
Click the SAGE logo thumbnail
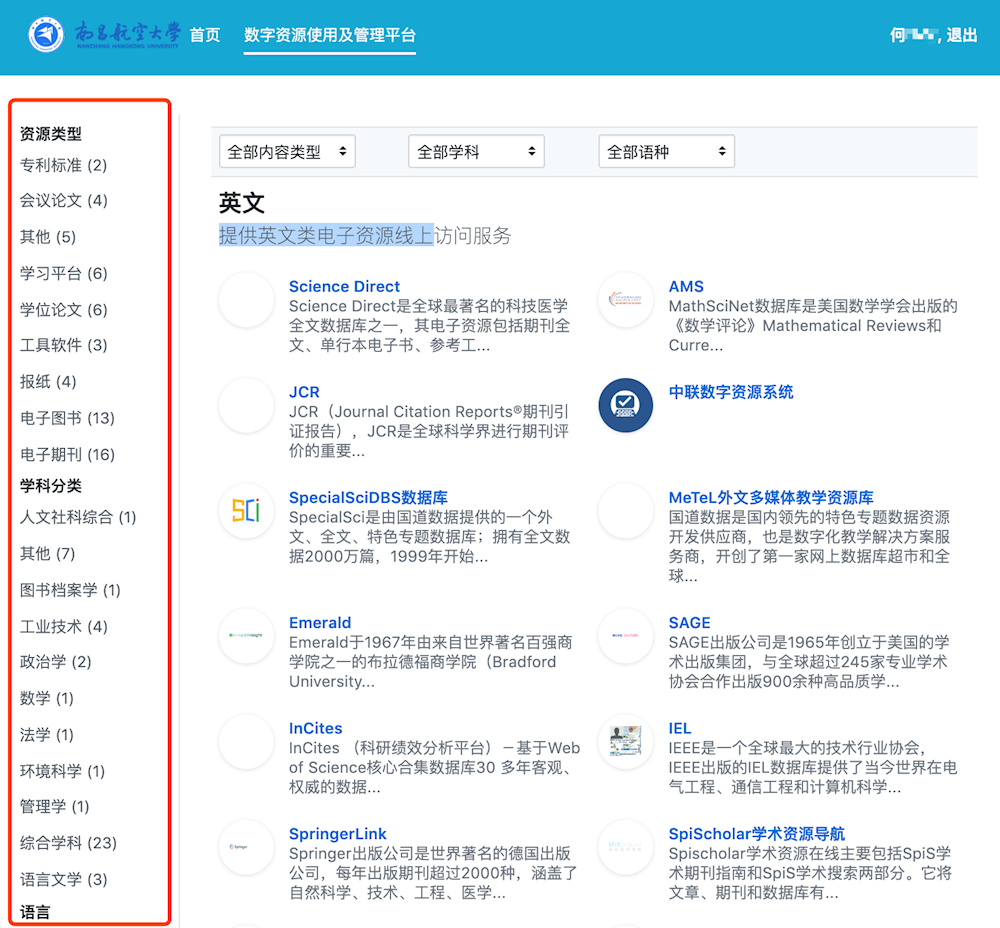tap(625, 636)
